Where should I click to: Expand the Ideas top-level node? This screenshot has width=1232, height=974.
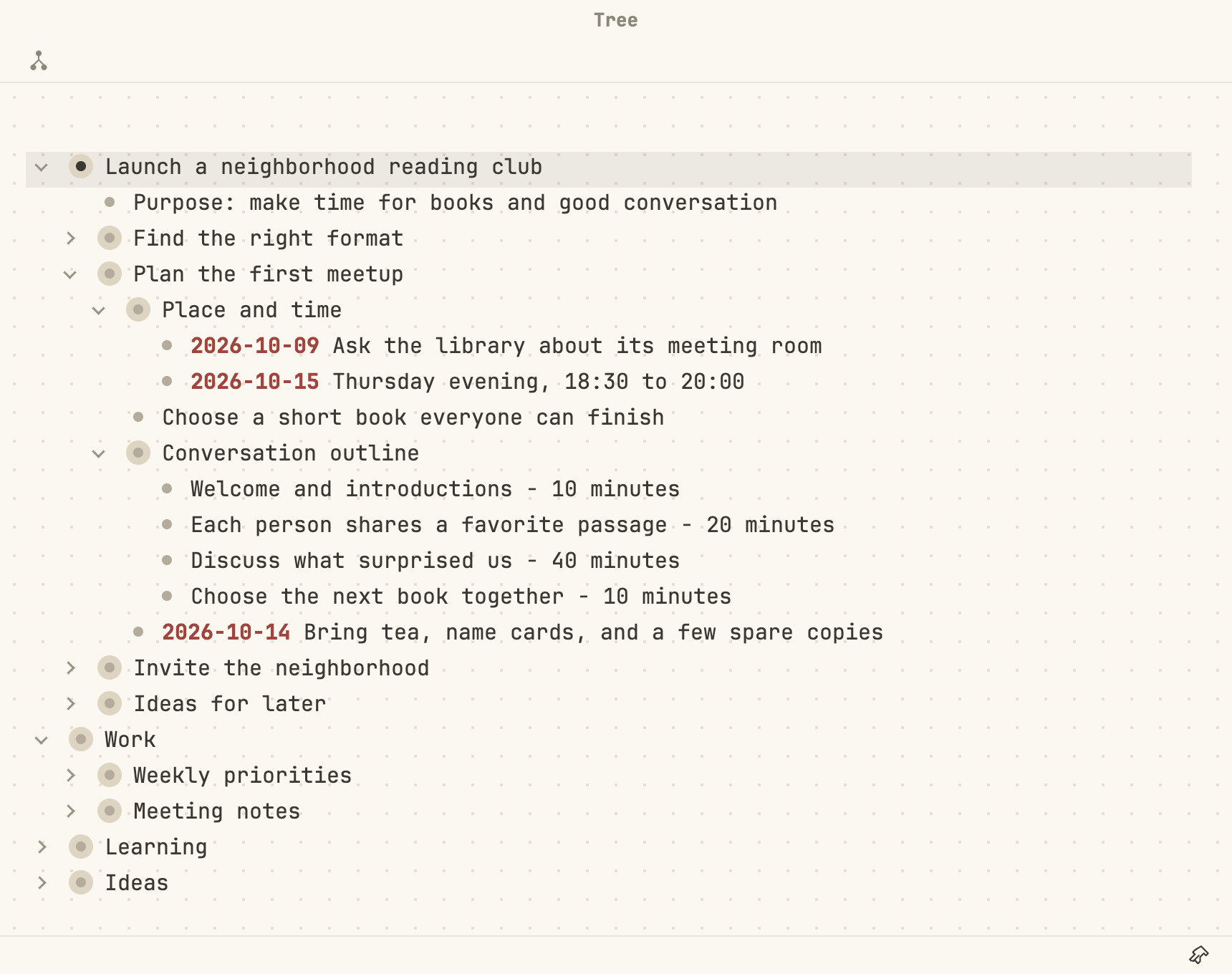coord(42,882)
